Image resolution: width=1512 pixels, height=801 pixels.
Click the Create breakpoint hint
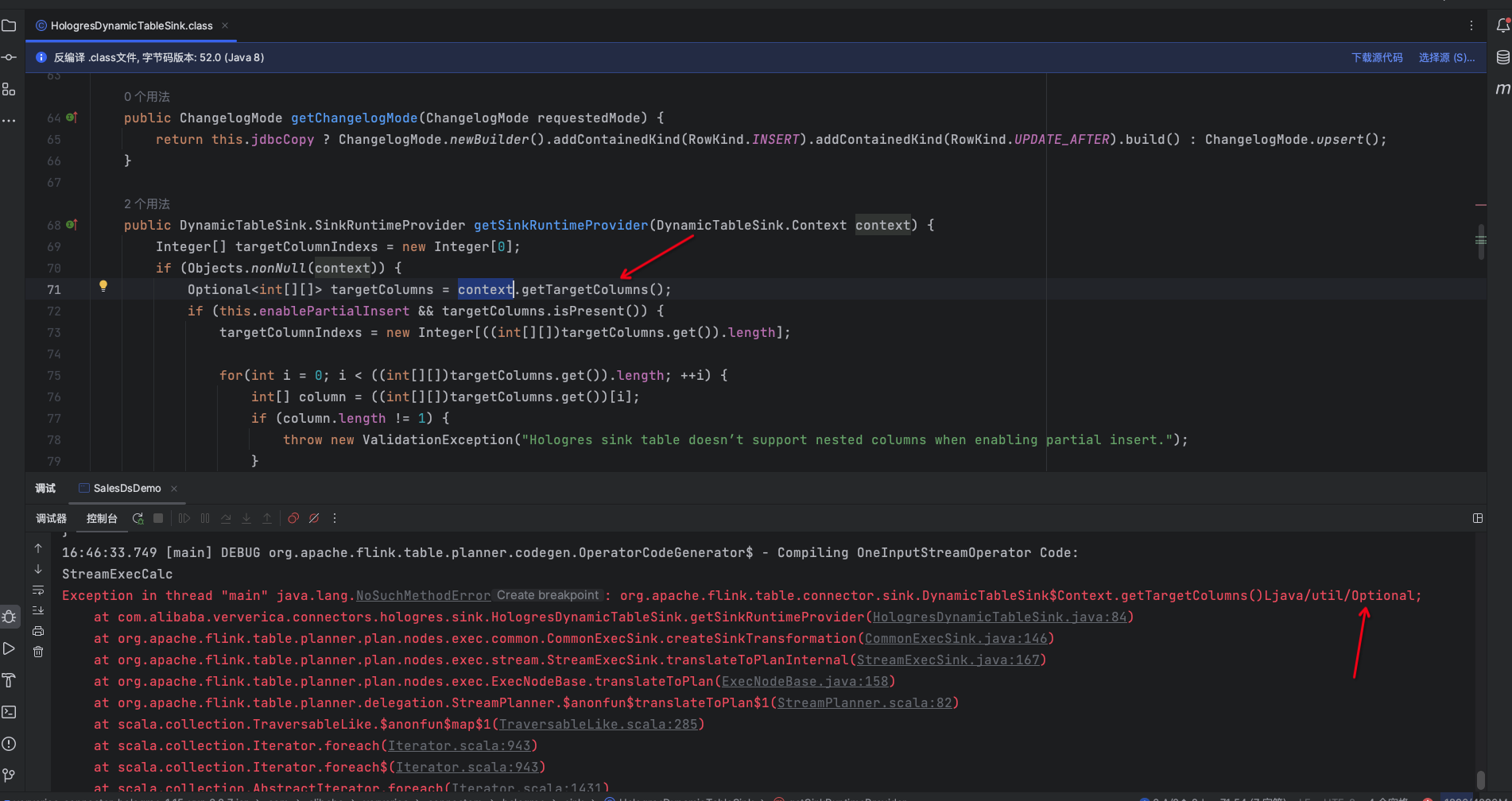click(x=548, y=595)
